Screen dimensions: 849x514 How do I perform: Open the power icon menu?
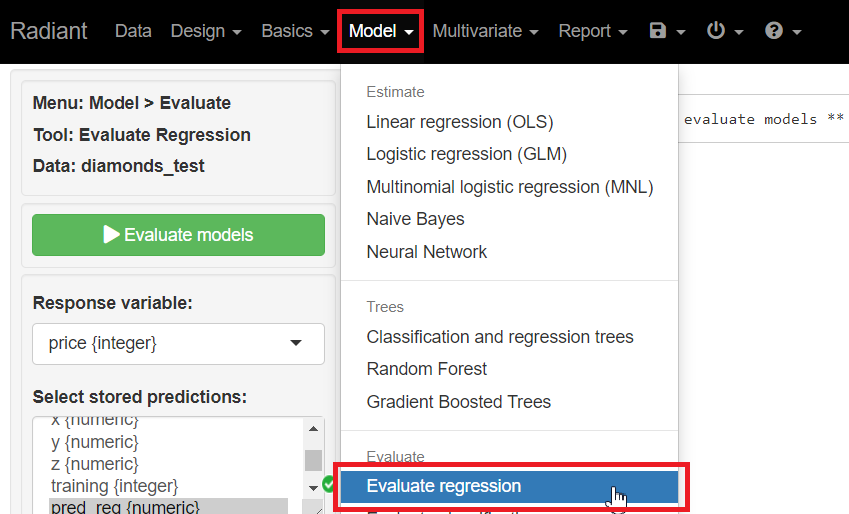pos(724,31)
